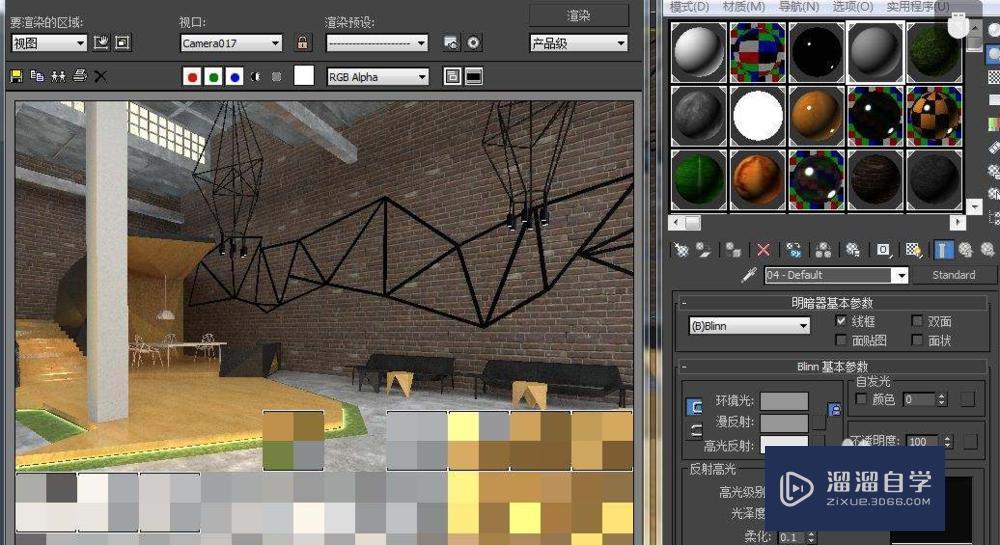
Task: Select the white material sample sphere
Action: 758,116
